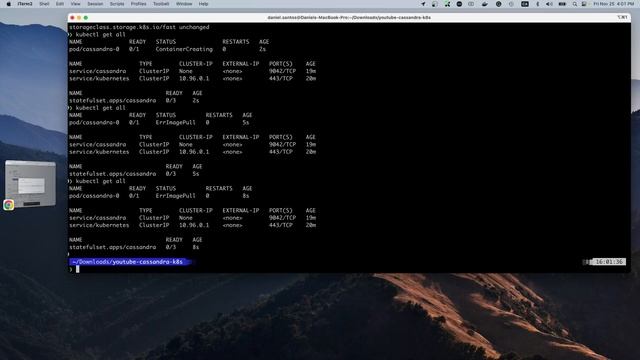The height and width of the screenshot is (360, 640).
Task: Open the Session menu
Action: click(95, 4)
